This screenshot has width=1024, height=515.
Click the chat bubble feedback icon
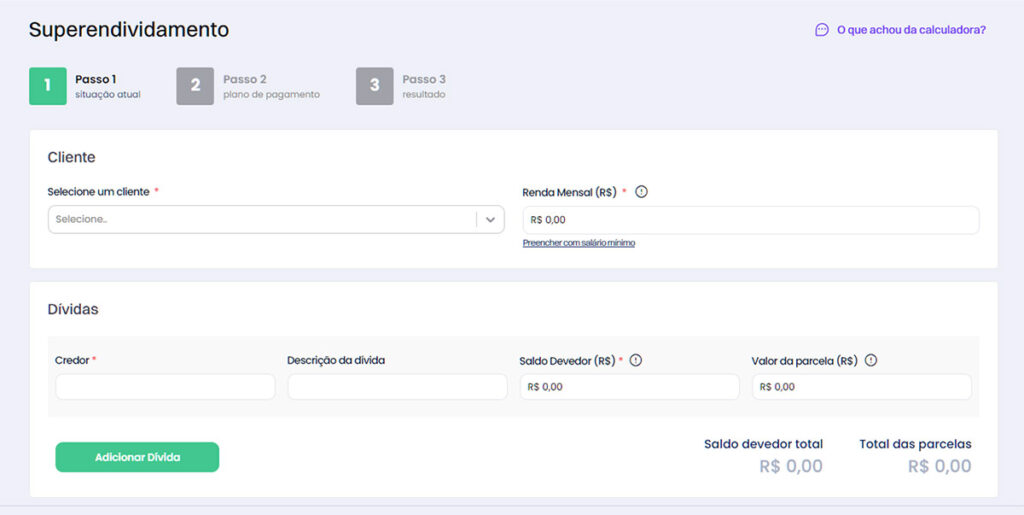click(822, 30)
